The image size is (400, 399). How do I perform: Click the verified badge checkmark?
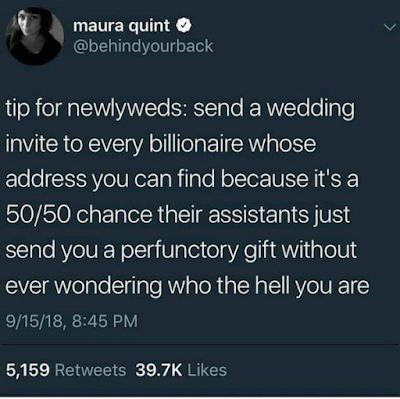point(183,26)
